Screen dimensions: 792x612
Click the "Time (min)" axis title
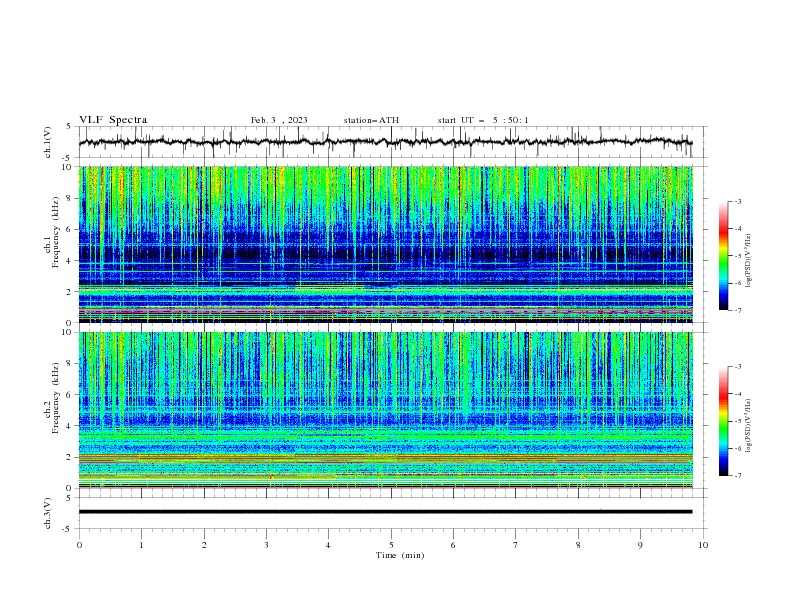(x=400, y=555)
